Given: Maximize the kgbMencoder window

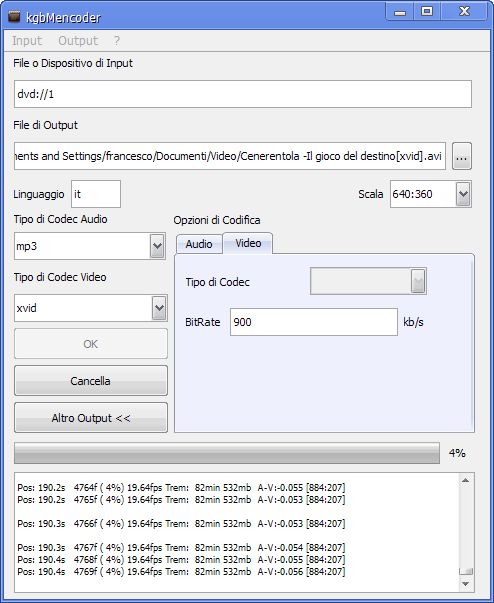Looking at the screenshot, I should (427, 11).
